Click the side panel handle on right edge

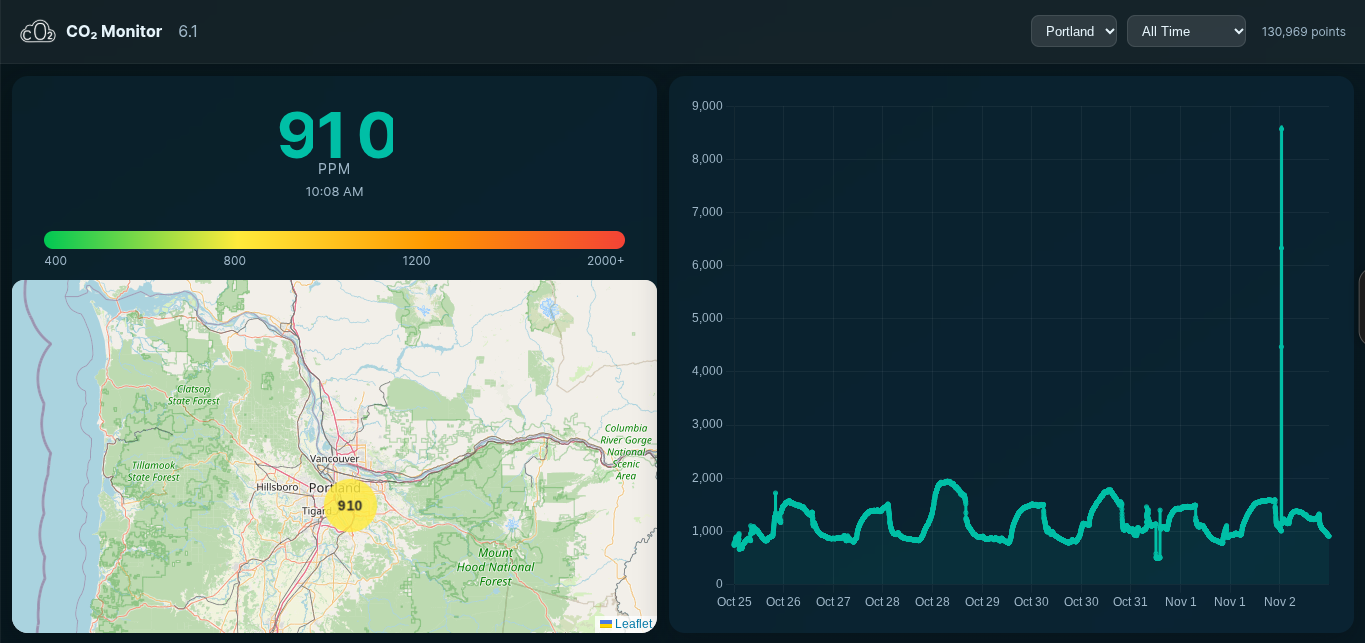1361,307
